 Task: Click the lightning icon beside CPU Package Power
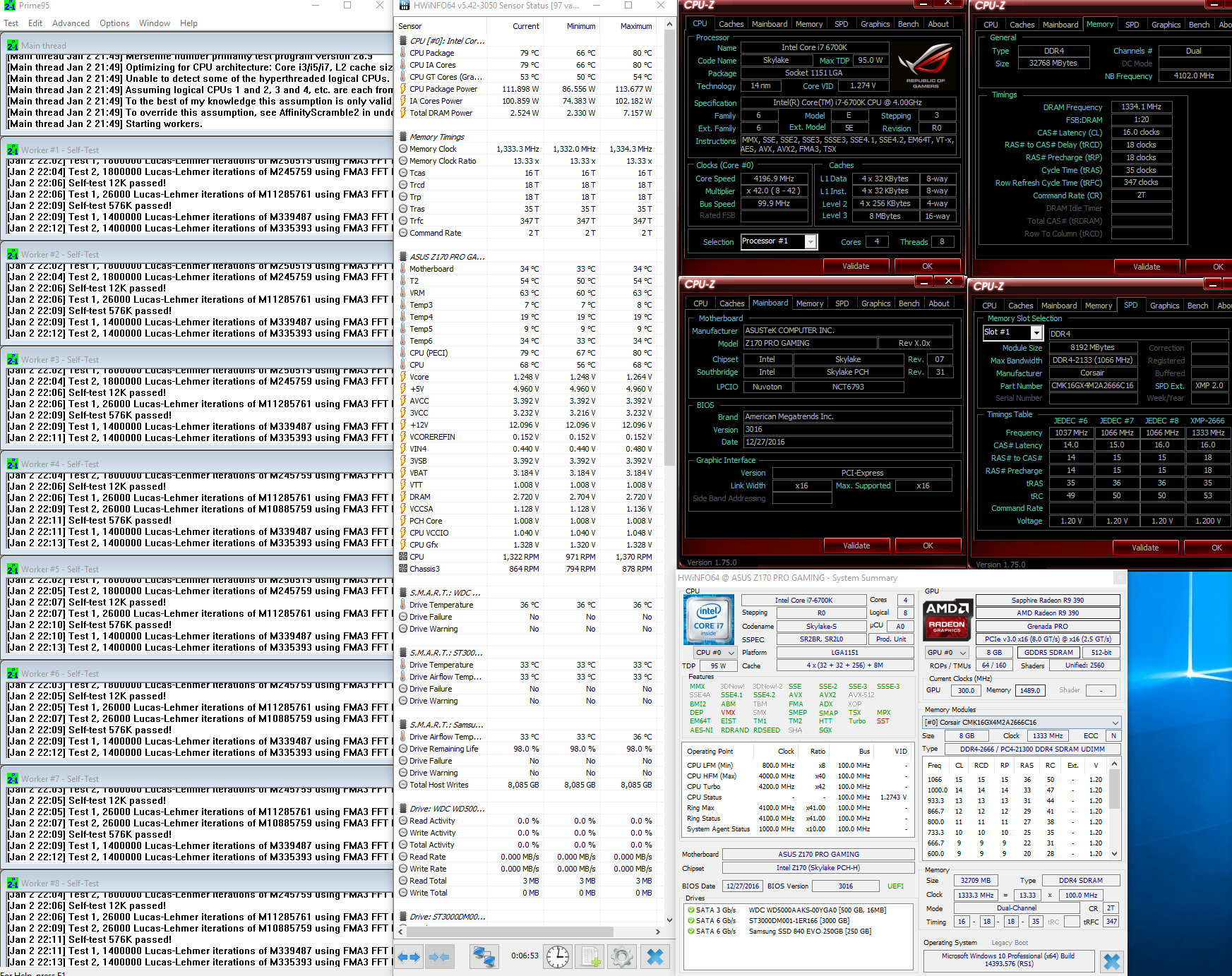[403, 88]
